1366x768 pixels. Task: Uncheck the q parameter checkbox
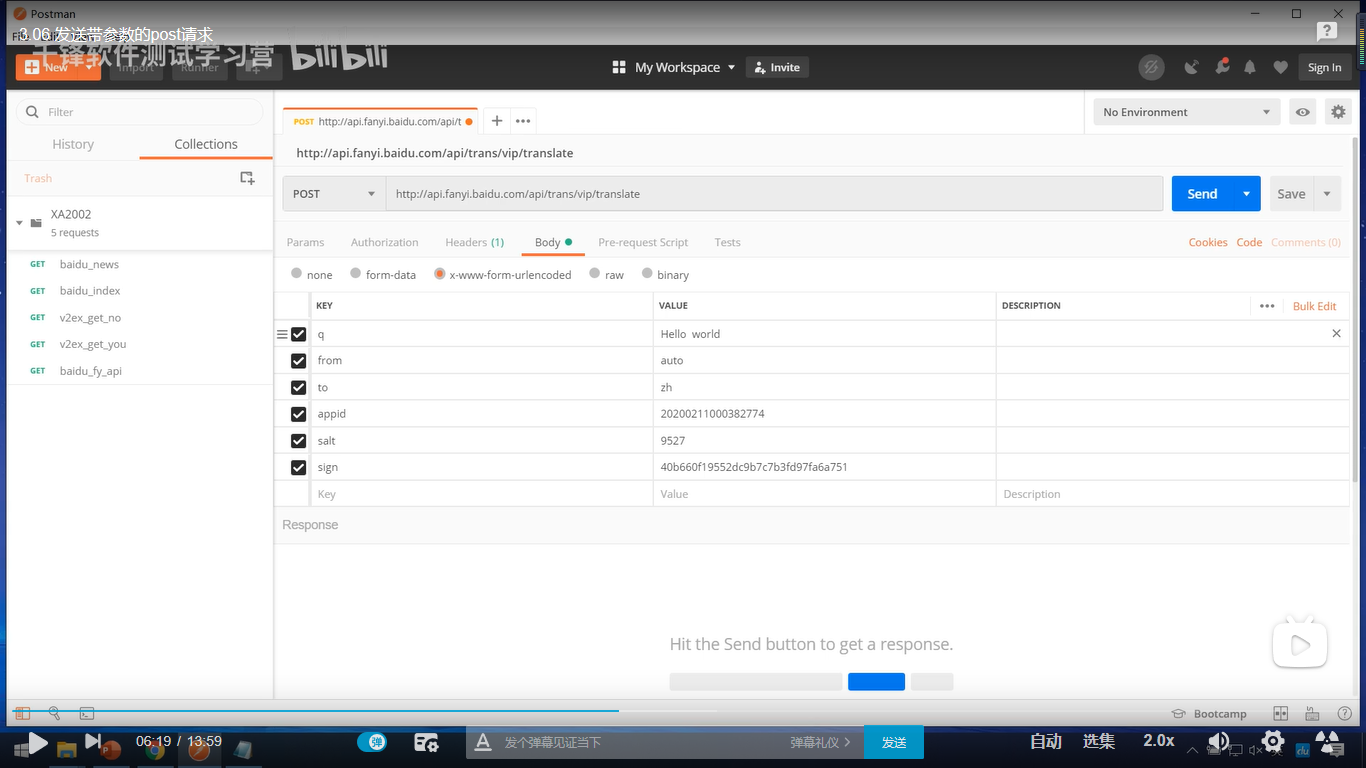pos(298,334)
